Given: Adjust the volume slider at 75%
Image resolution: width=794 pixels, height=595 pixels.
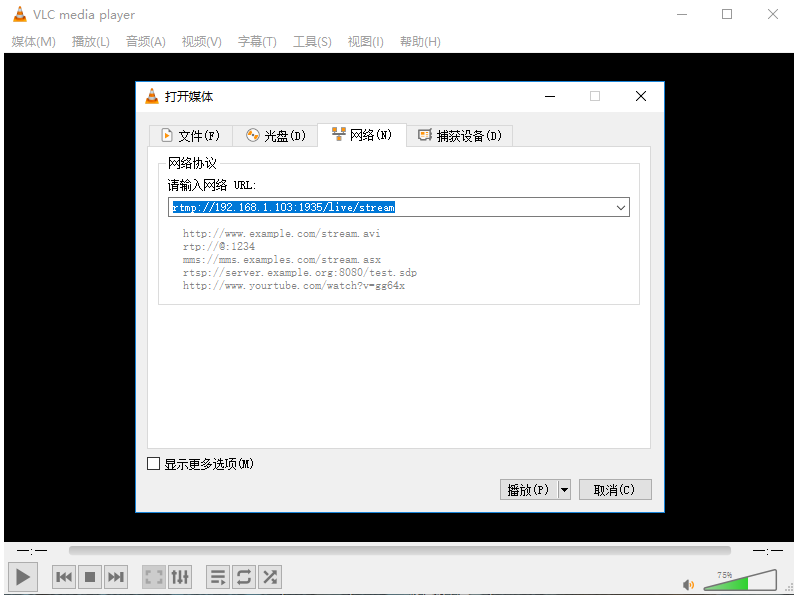Looking at the screenshot, I should pyautogui.click(x=740, y=581).
